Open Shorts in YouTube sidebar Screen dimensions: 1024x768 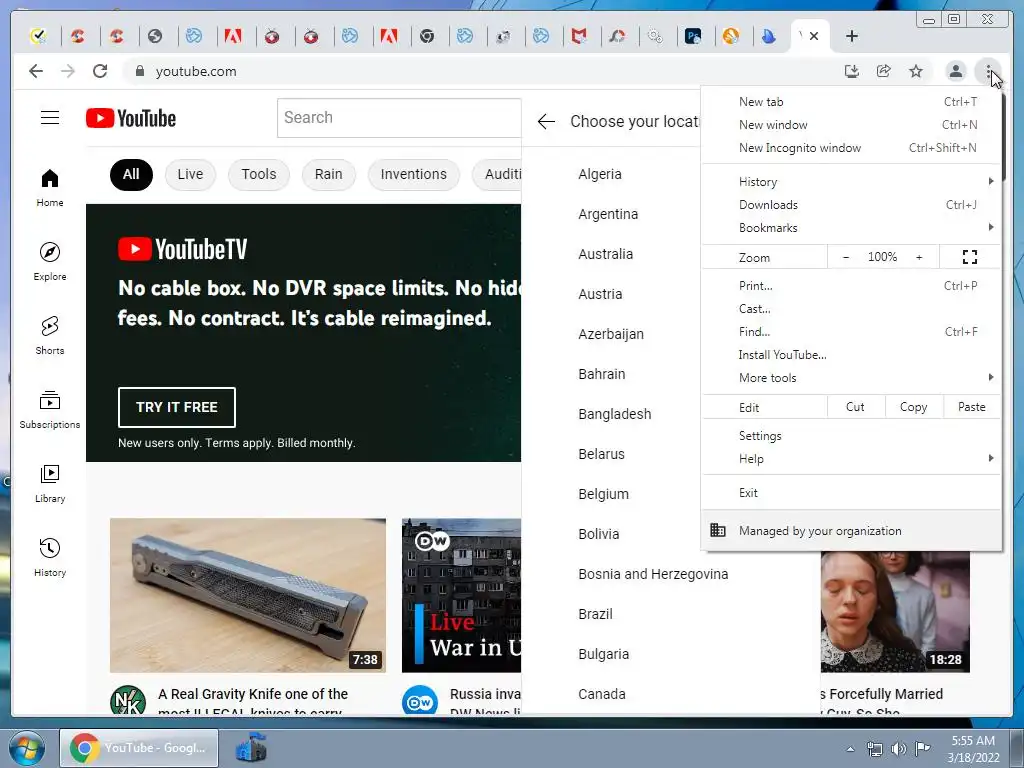[50, 336]
